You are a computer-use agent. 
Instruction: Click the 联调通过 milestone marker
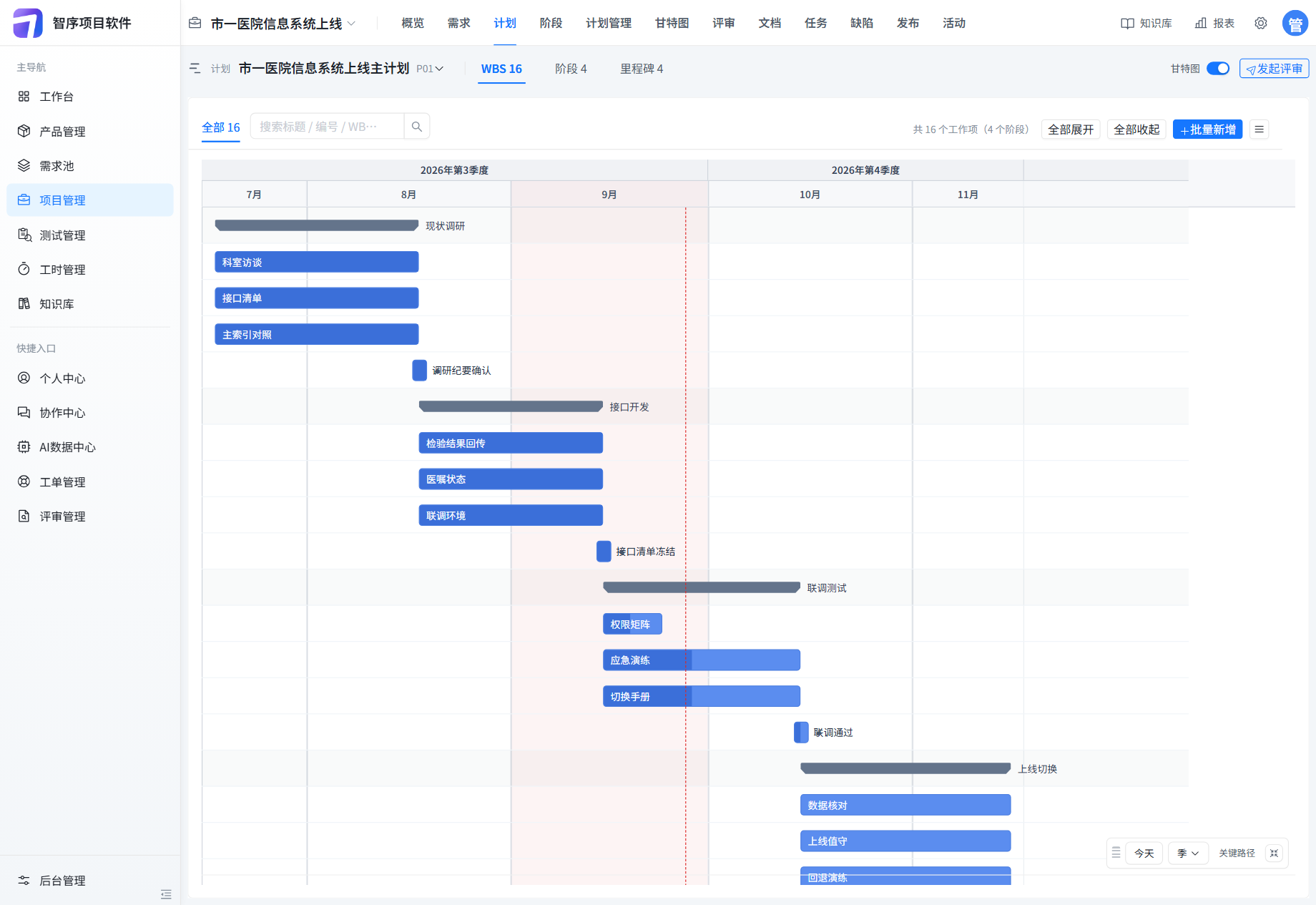(801, 733)
